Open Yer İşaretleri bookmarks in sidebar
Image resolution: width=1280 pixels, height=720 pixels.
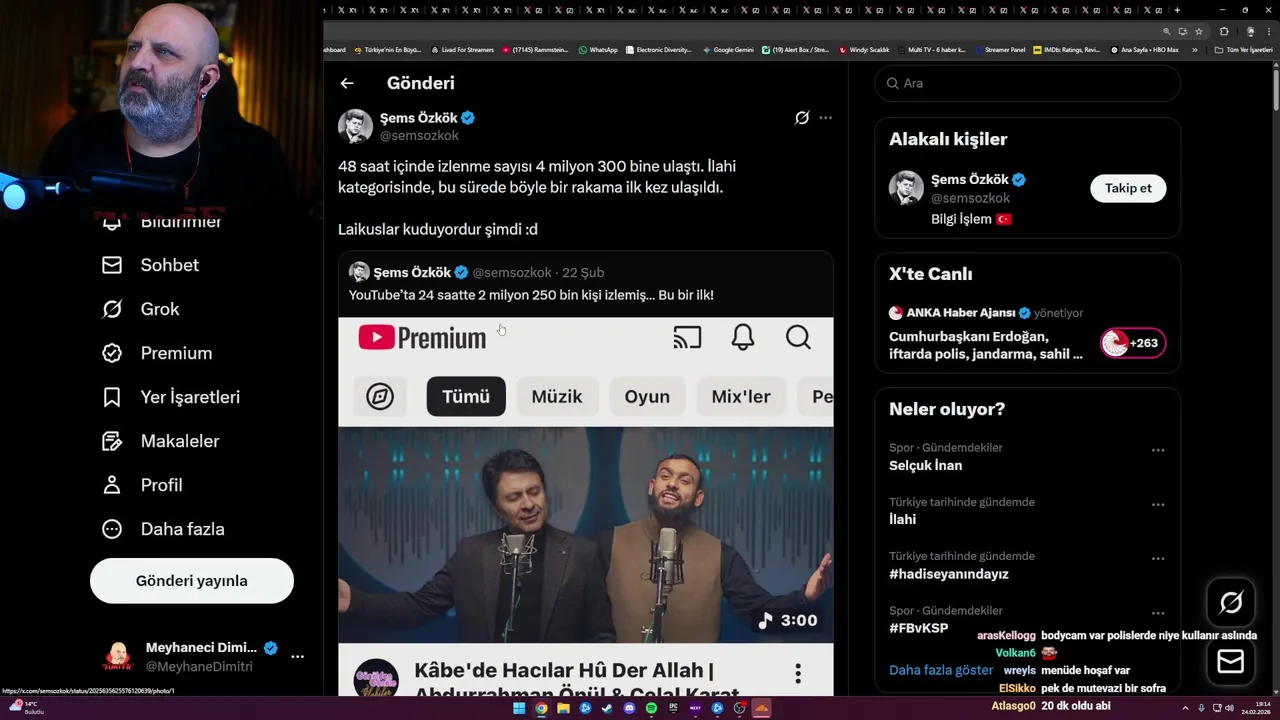pyautogui.click(x=171, y=397)
